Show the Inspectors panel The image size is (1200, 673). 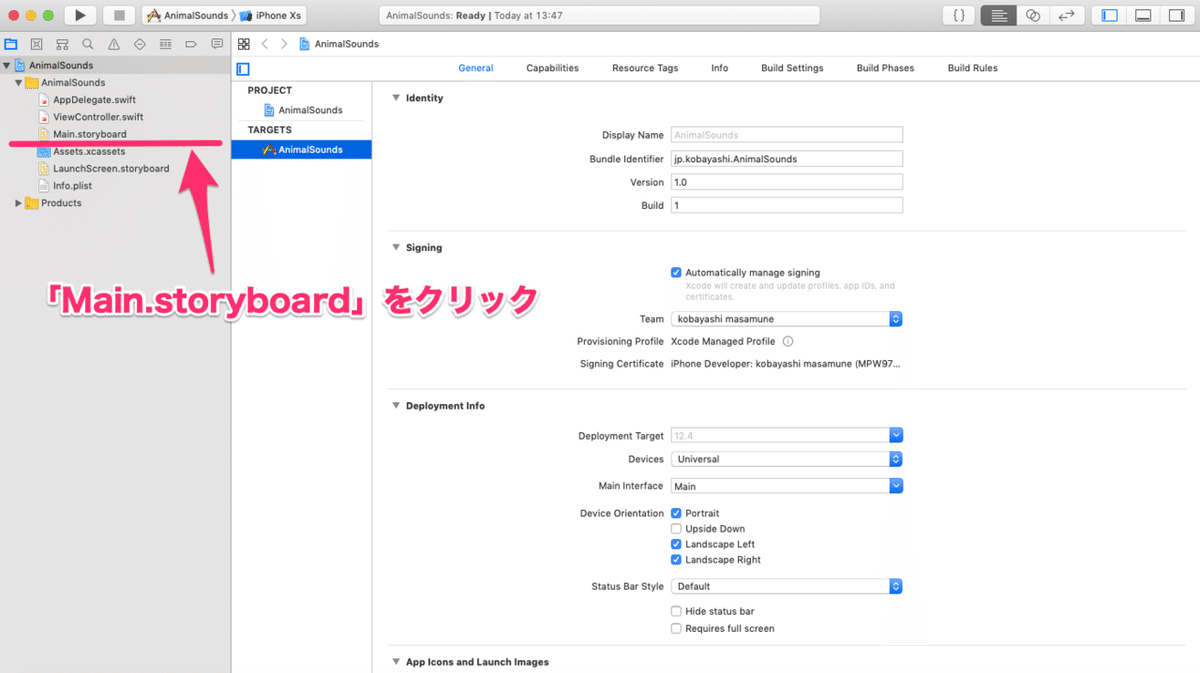(1178, 15)
